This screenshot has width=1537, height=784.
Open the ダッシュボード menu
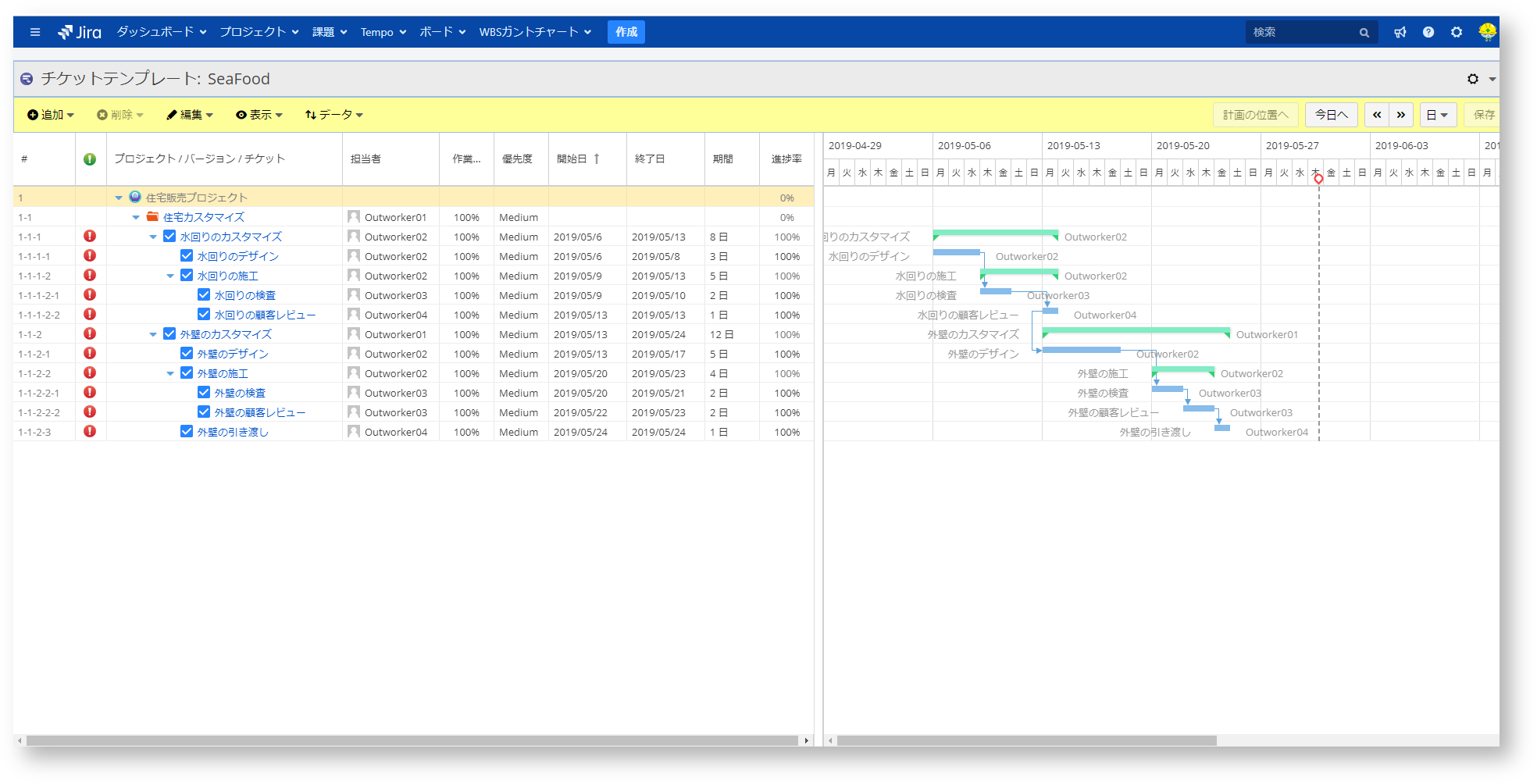coord(162,32)
